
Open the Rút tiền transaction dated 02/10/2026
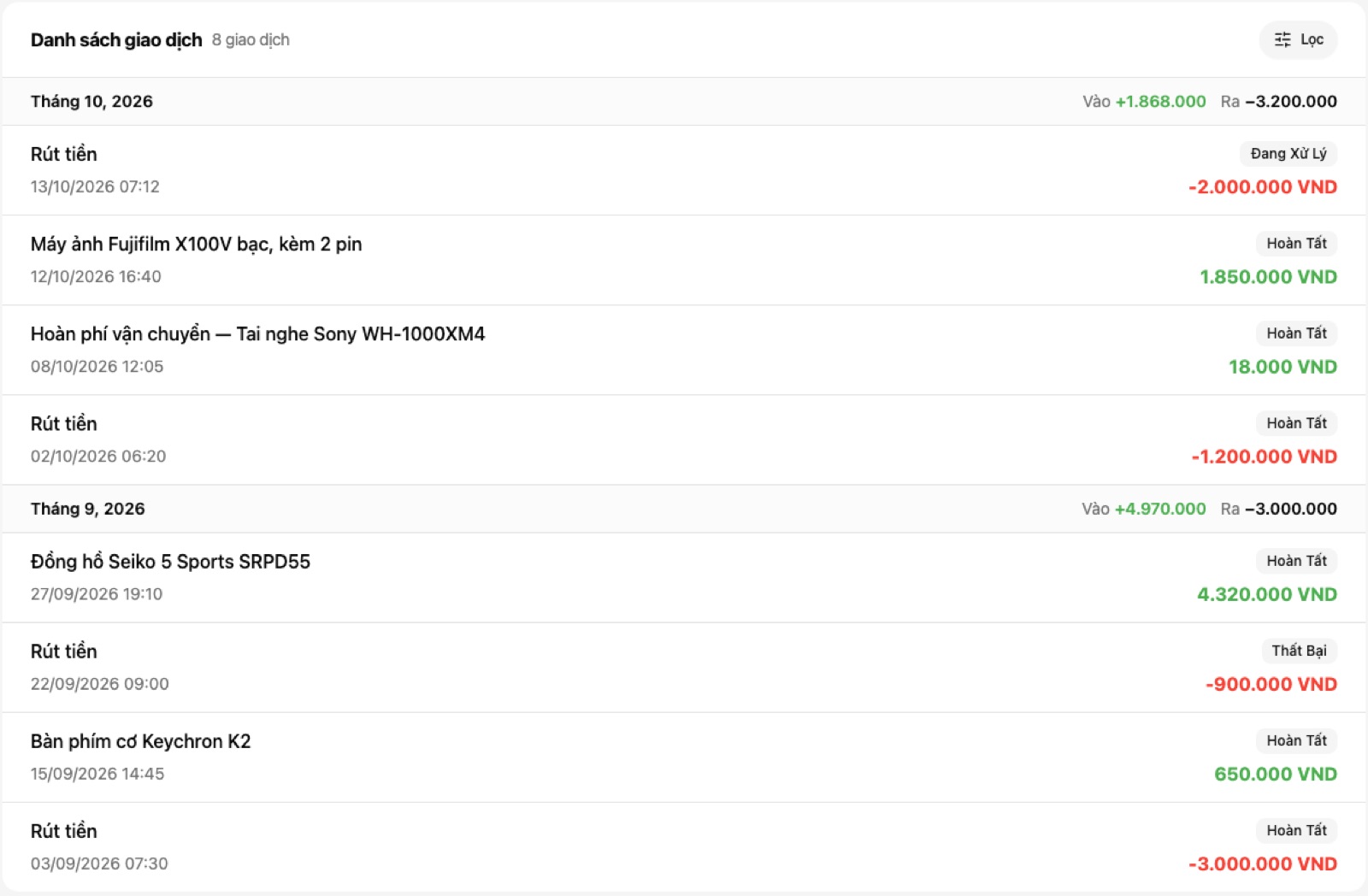pyautogui.click(x=684, y=439)
